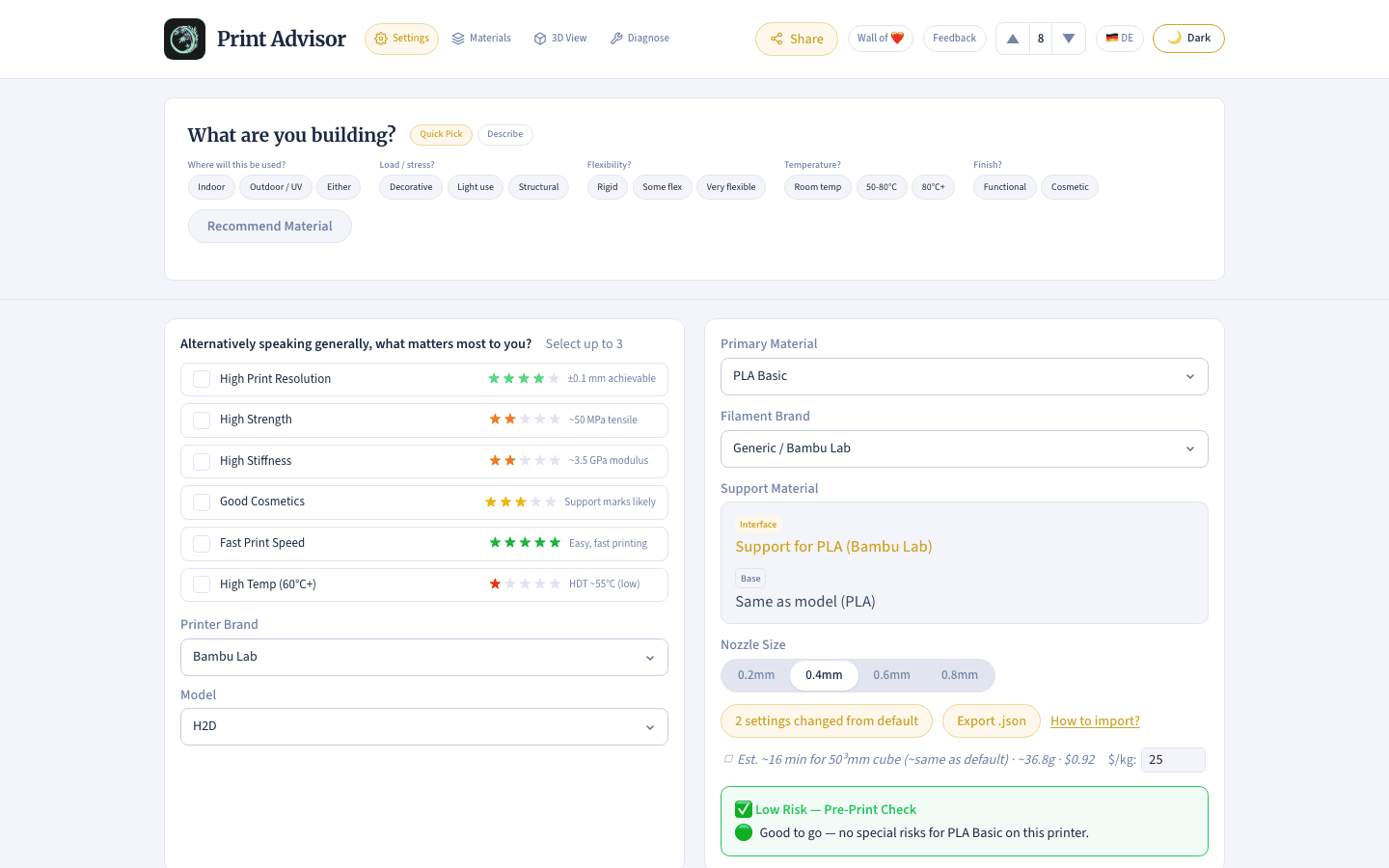Click the Settings gear icon
Image resolution: width=1389 pixels, height=868 pixels.
pyautogui.click(x=383, y=38)
